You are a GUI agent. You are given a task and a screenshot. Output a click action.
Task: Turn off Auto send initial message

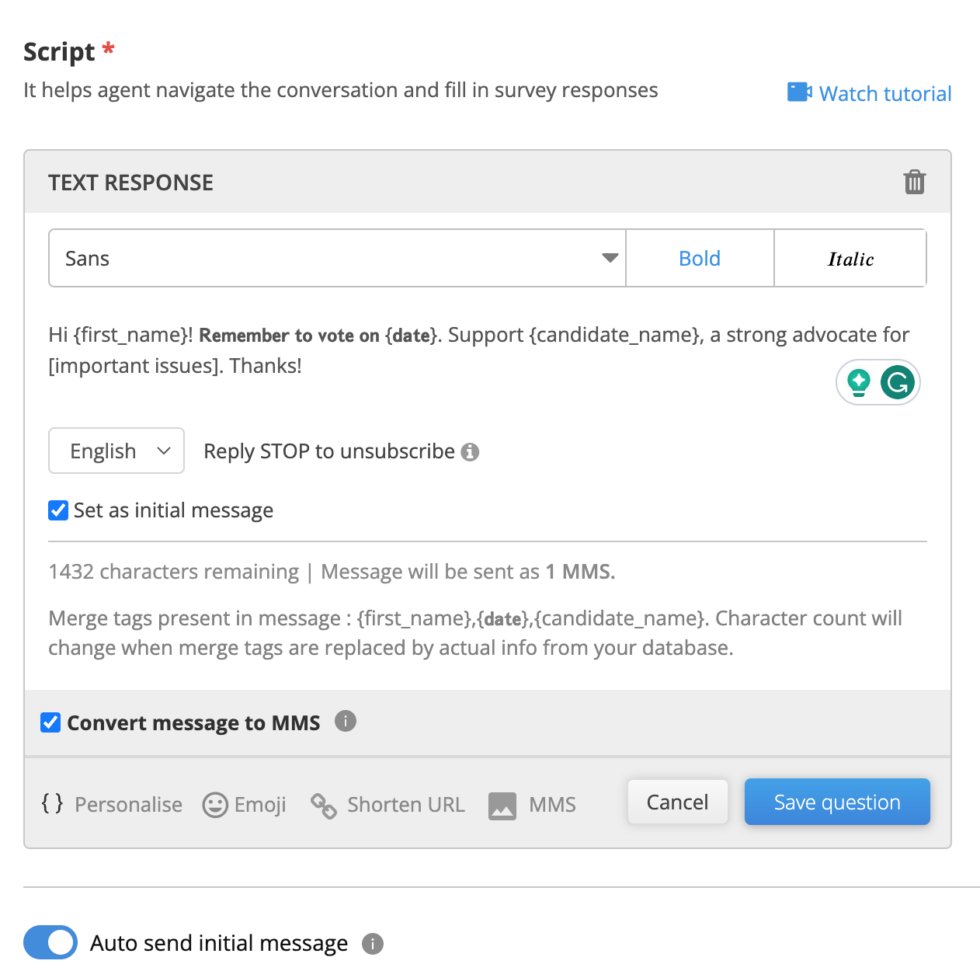pyautogui.click(x=50, y=942)
